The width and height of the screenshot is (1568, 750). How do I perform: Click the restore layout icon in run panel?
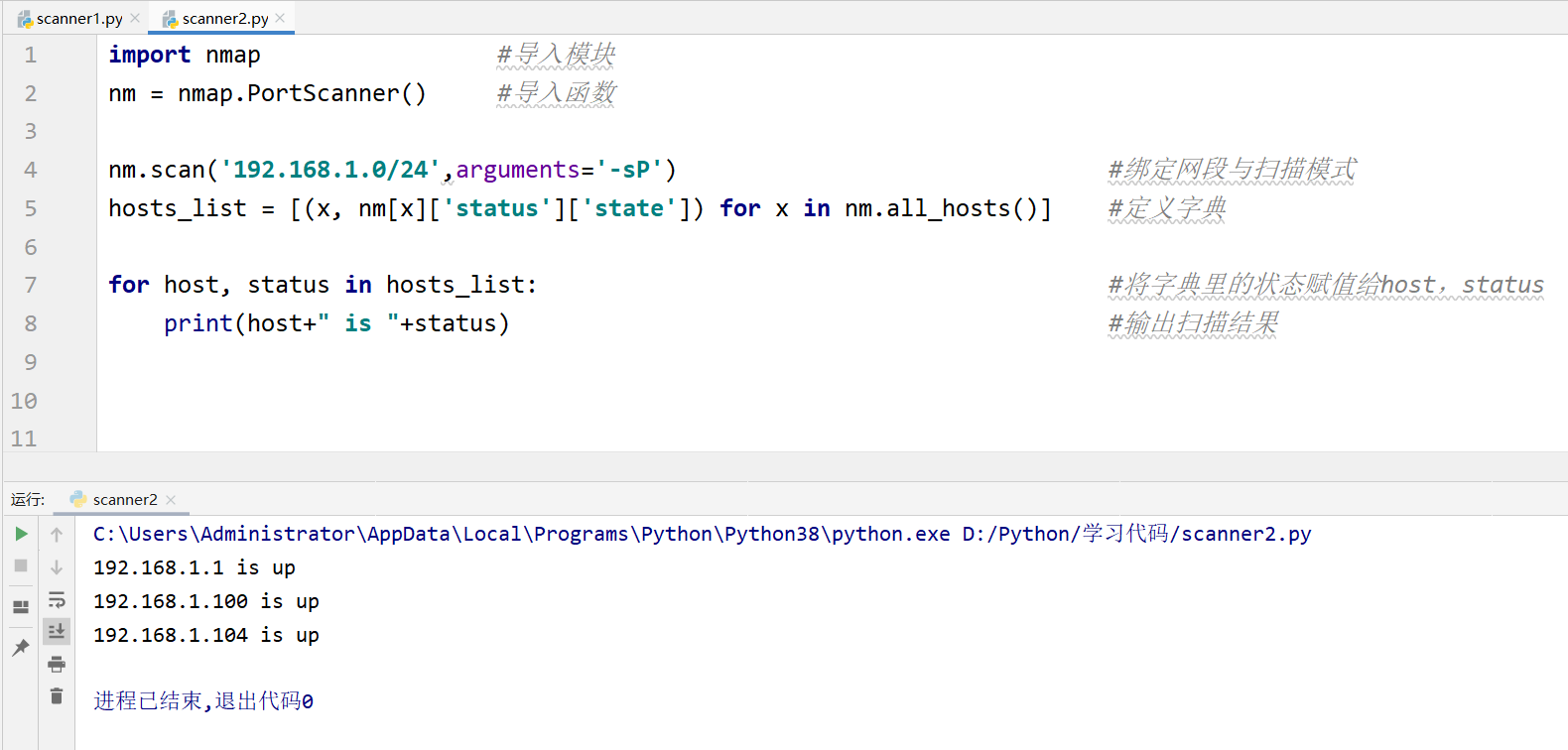point(21,607)
